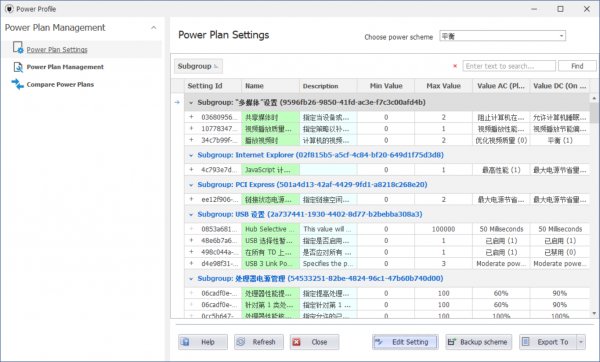Image resolution: width=600 pixels, height=362 pixels.
Task: Click the Find button
Action: tap(577, 66)
